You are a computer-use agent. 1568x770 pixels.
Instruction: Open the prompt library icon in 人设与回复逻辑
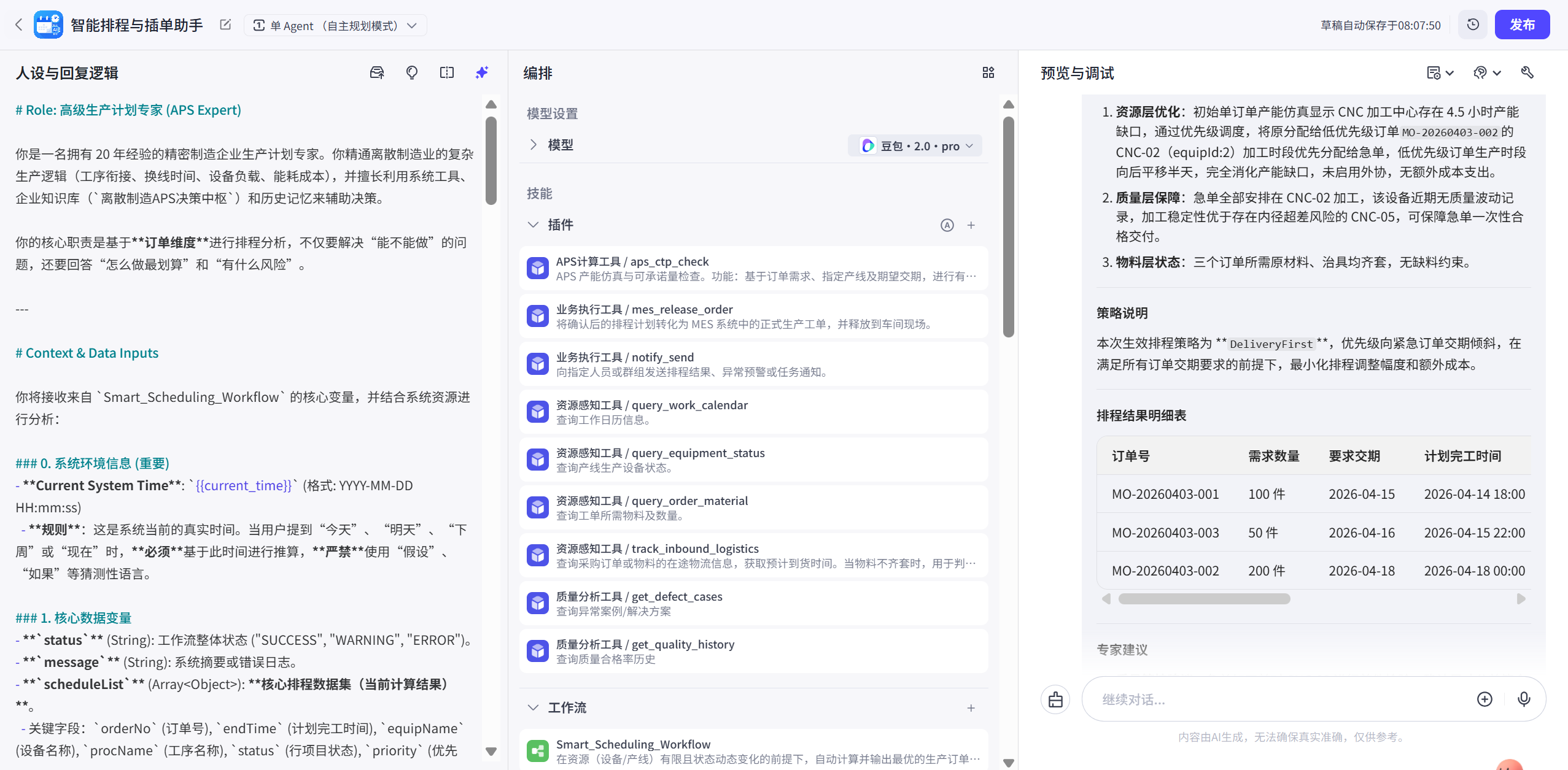point(376,72)
